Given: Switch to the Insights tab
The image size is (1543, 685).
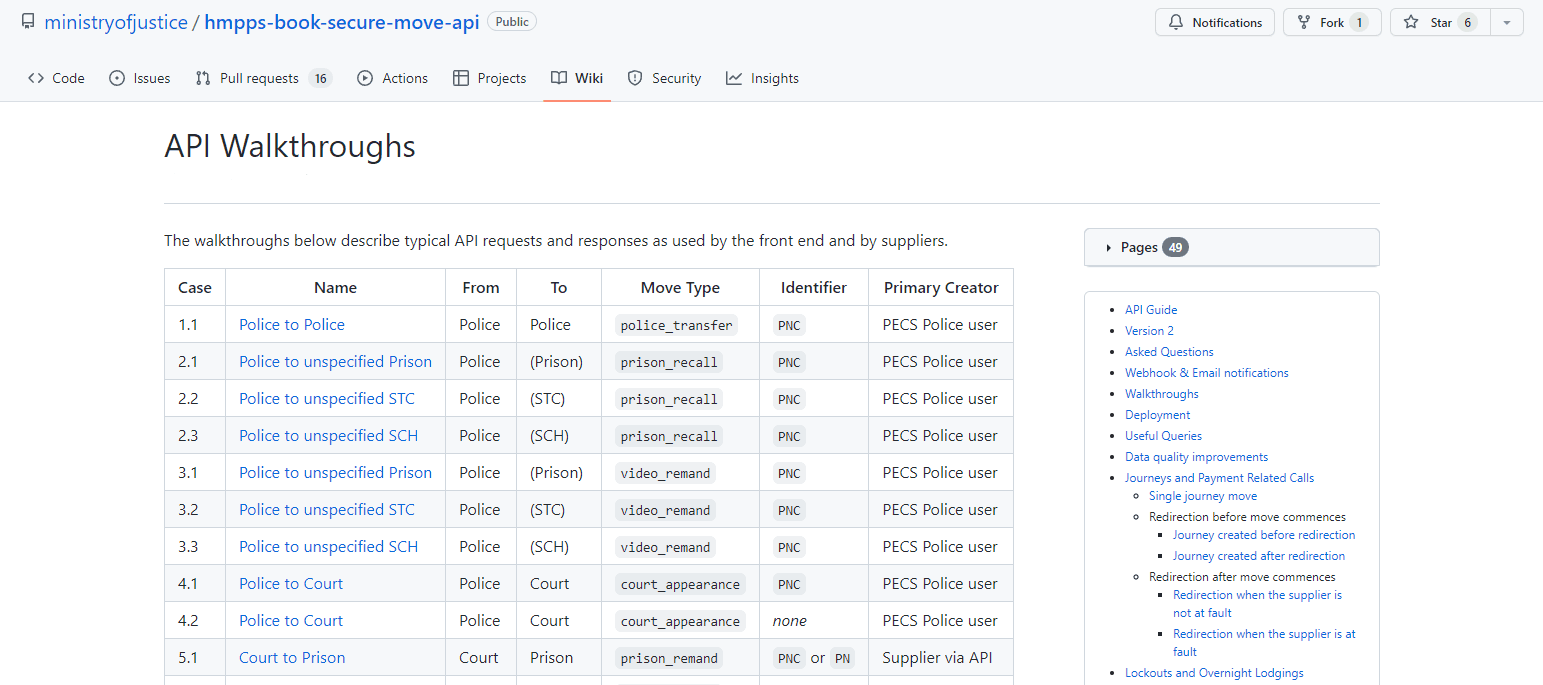Looking at the screenshot, I should [x=762, y=78].
